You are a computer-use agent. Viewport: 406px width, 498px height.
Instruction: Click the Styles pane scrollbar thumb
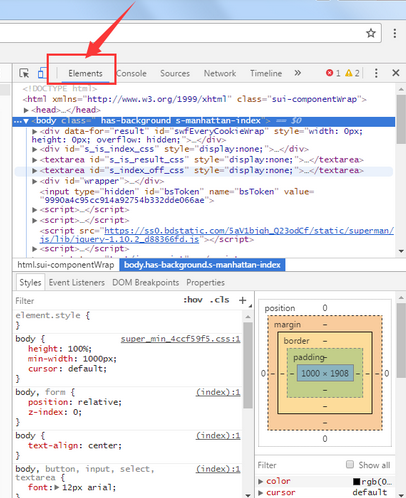click(248, 365)
